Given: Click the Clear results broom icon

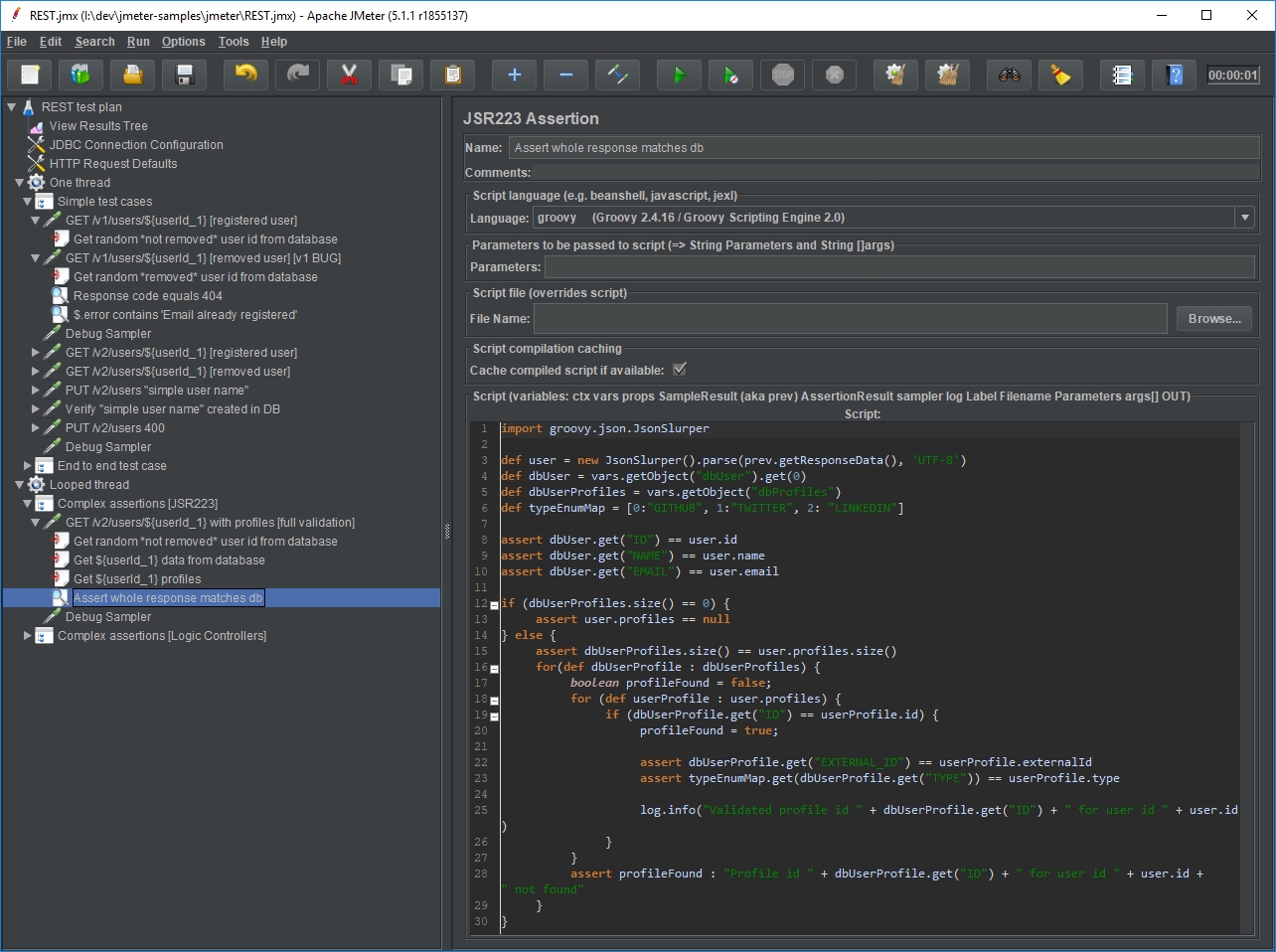Looking at the screenshot, I should pyautogui.click(x=896, y=75).
